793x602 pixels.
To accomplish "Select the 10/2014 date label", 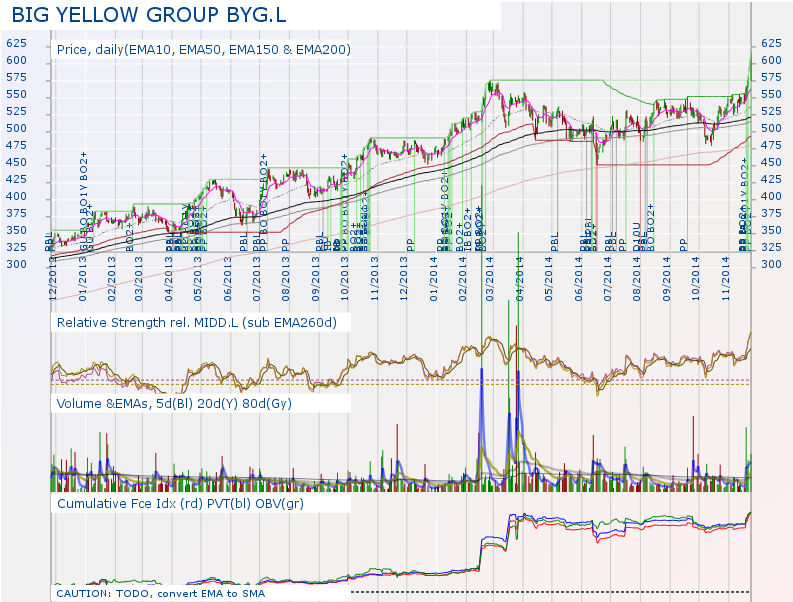I will tap(696, 279).
